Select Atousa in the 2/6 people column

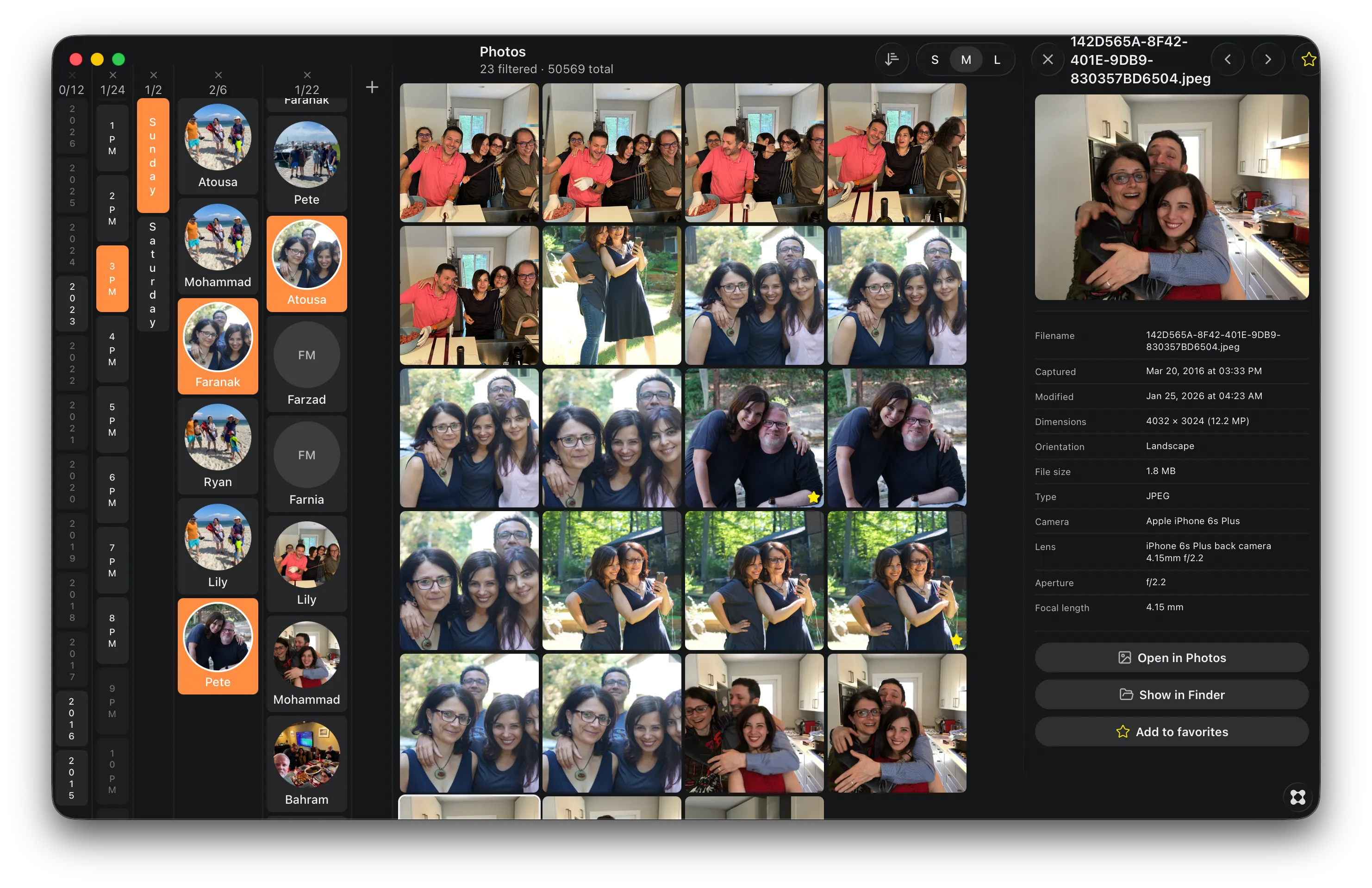tap(218, 146)
